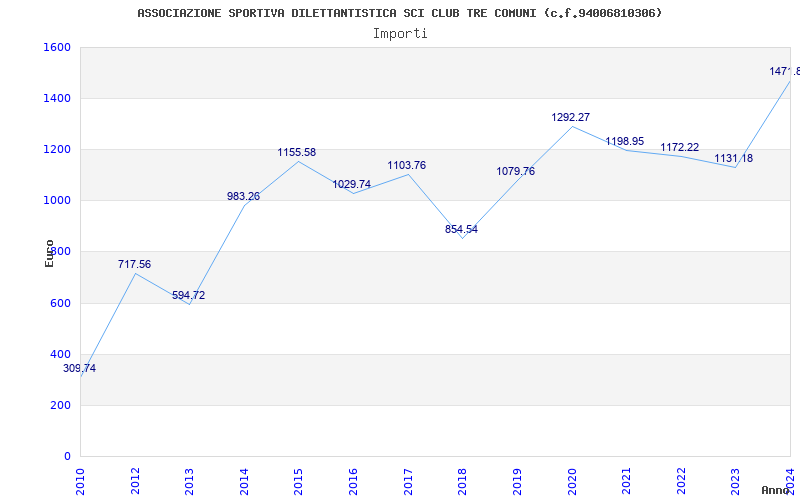This screenshot has height=500, width=800.
Task: Click the data label 1155.58
Action: point(296,153)
